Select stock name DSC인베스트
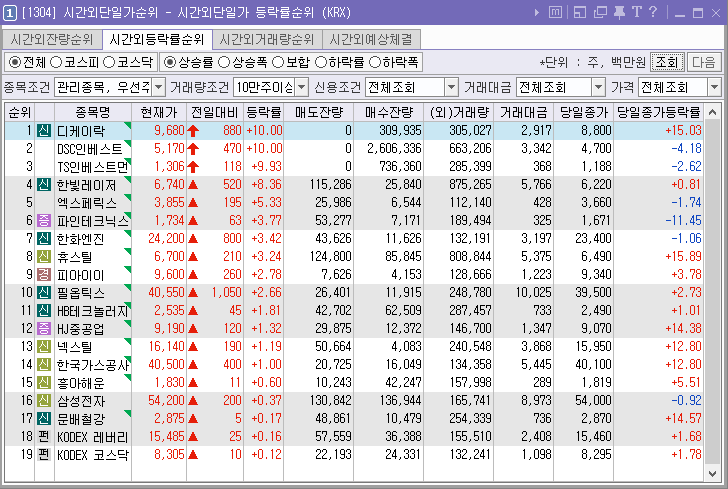728x489 pixels. 89,149
